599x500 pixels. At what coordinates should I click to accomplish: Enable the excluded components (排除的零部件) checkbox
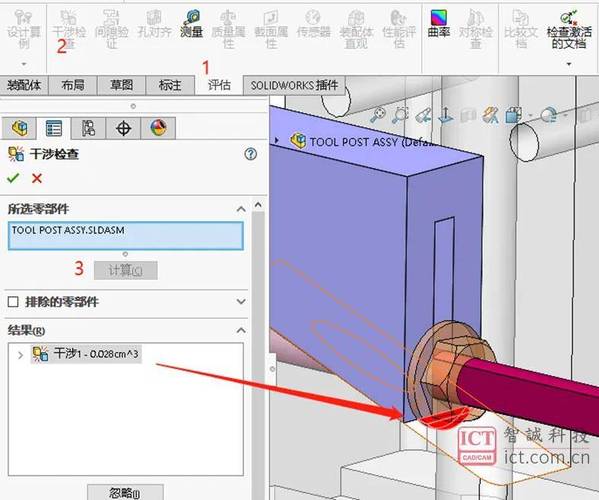point(13,302)
